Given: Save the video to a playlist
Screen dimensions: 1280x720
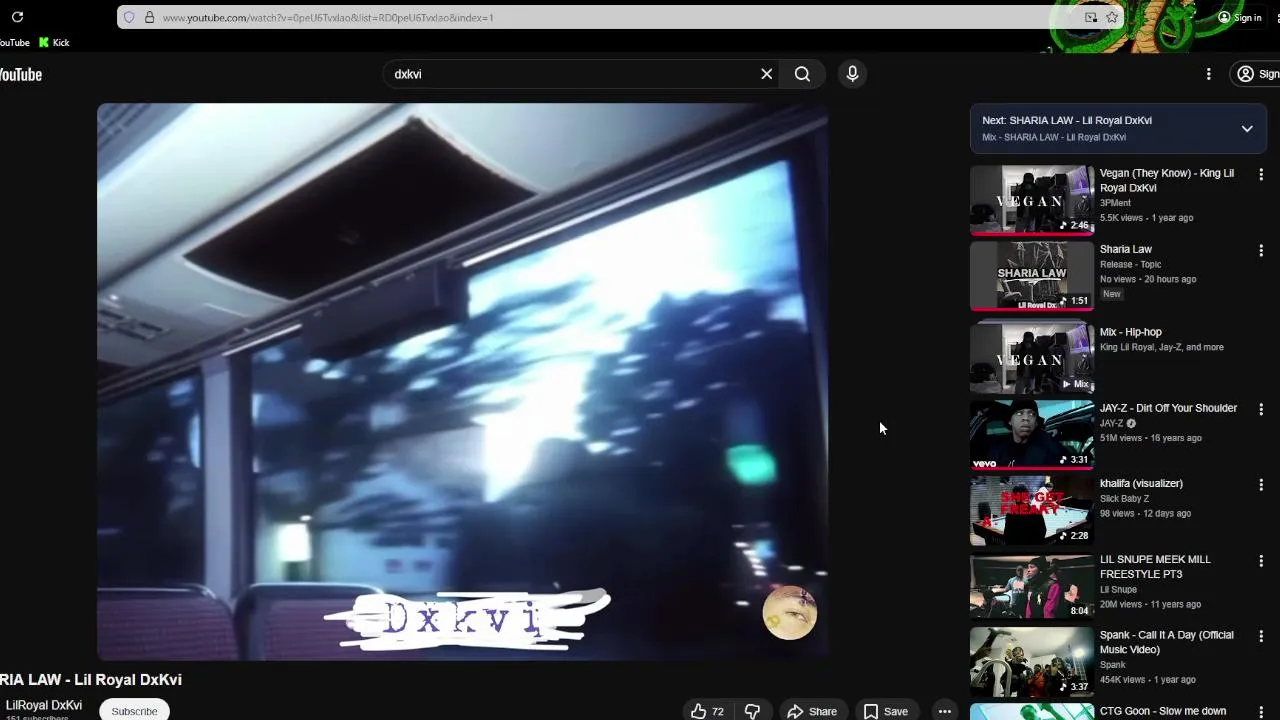Looking at the screenshot, I should [x=886, y=711].
